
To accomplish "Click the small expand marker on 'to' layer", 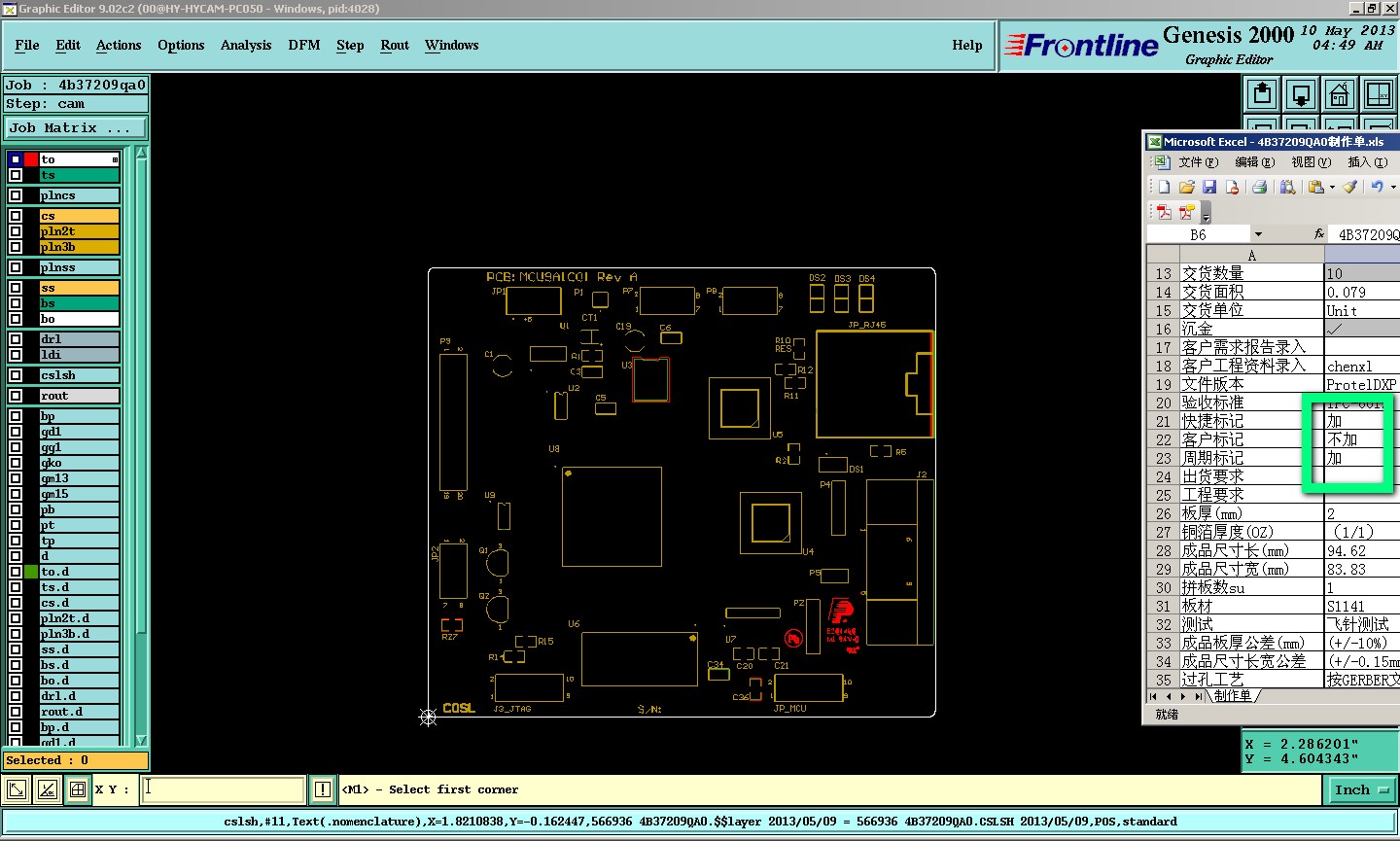I will [x=115, y=159].
